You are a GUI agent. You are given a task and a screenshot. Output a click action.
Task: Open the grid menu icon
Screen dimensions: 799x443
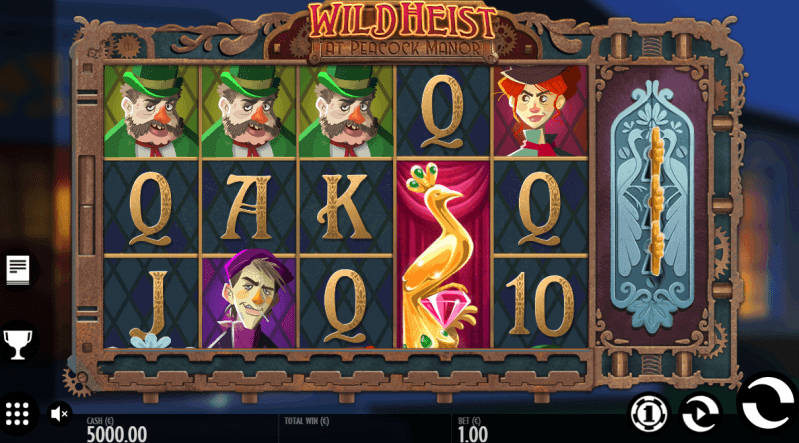coord(17,414)
